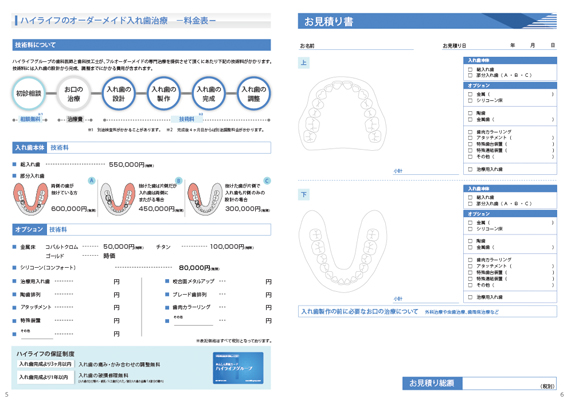Image resolution: width=565 pixels, height=400 pixels.
Task: Click the 特殊装置 option row
Action: click(x=66, y=321)
